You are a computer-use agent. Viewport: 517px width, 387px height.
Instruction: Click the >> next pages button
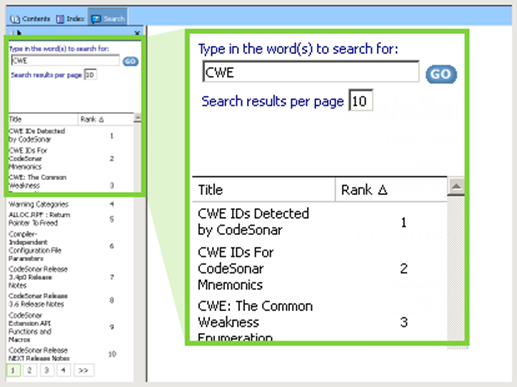coord(83,370)
